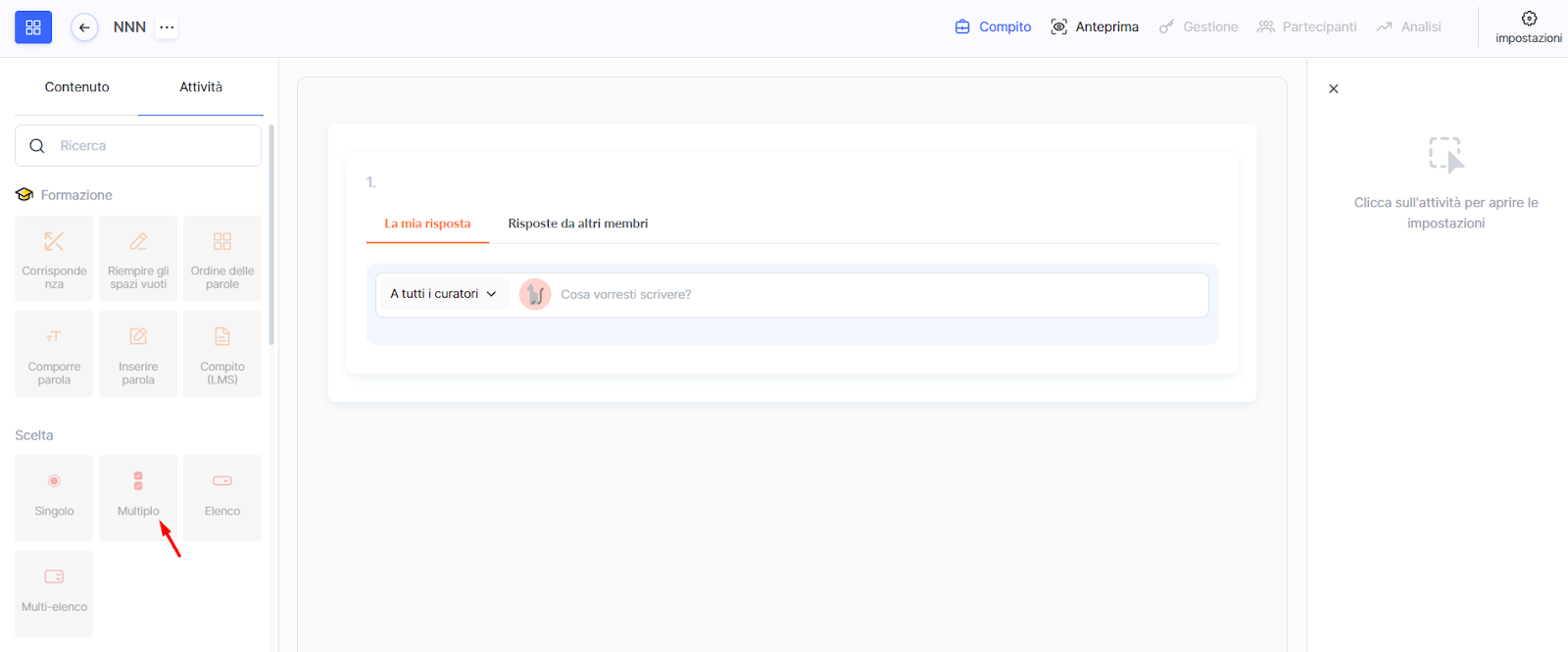The height and width of the screenshot is (652, 1568).
Task: Expand the A tutti i curatori dropdown
Action: pyautogui.click(x=443, y=294)
